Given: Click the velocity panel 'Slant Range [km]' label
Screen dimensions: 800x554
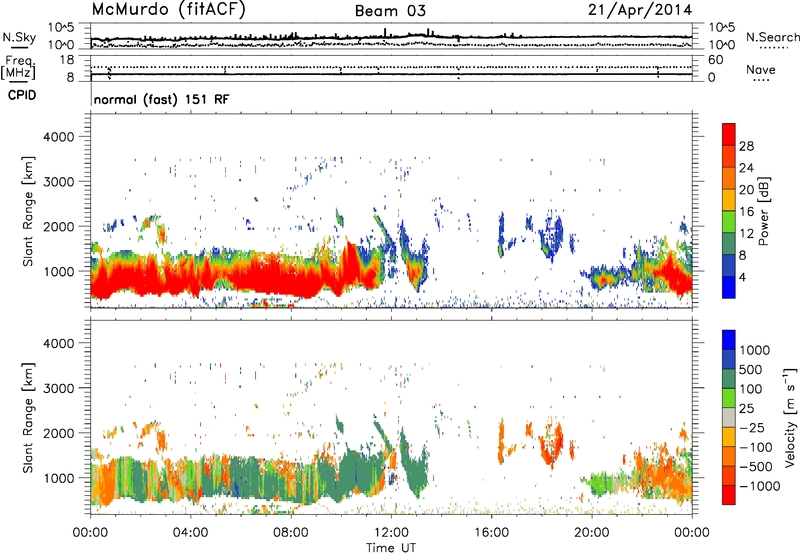Looking at the screenshot, I should pos(28,417).
